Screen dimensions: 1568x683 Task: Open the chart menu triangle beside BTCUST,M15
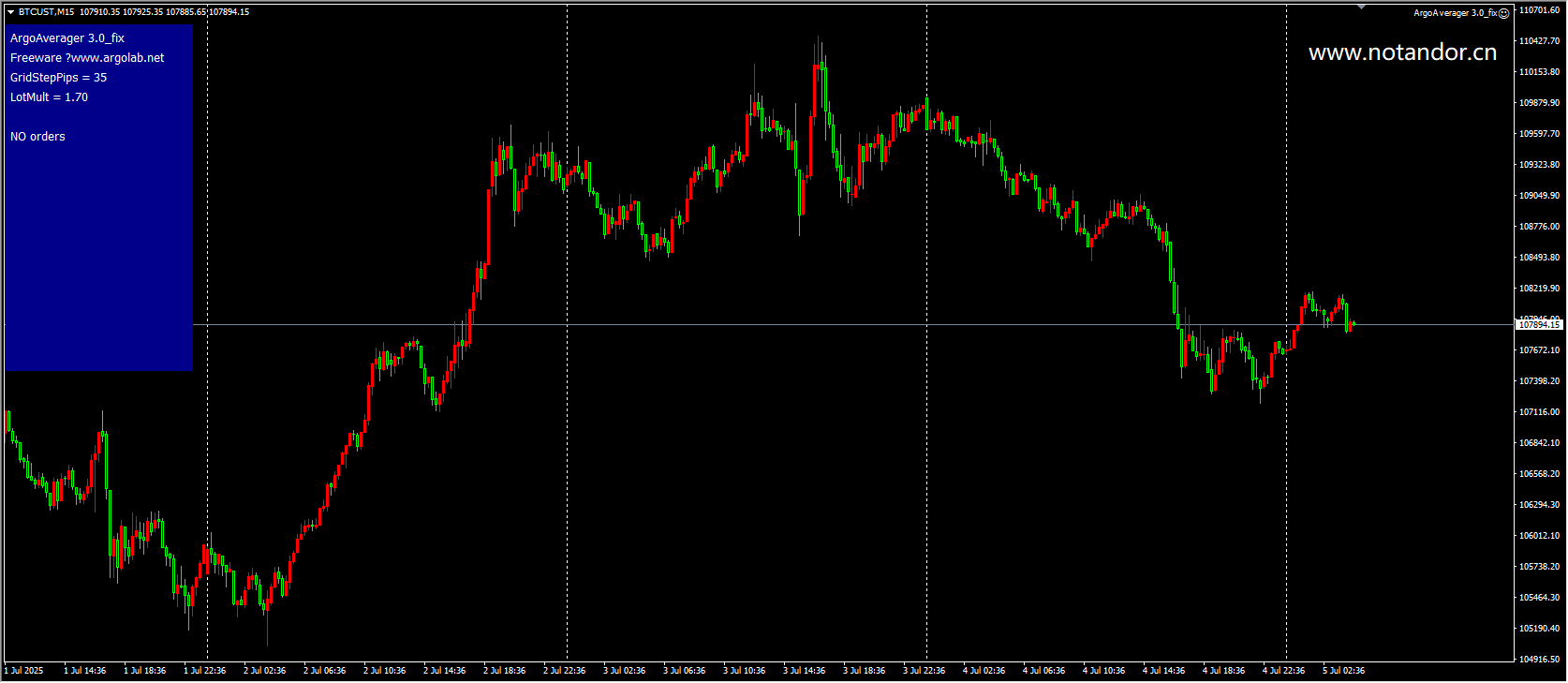point(10,12)
